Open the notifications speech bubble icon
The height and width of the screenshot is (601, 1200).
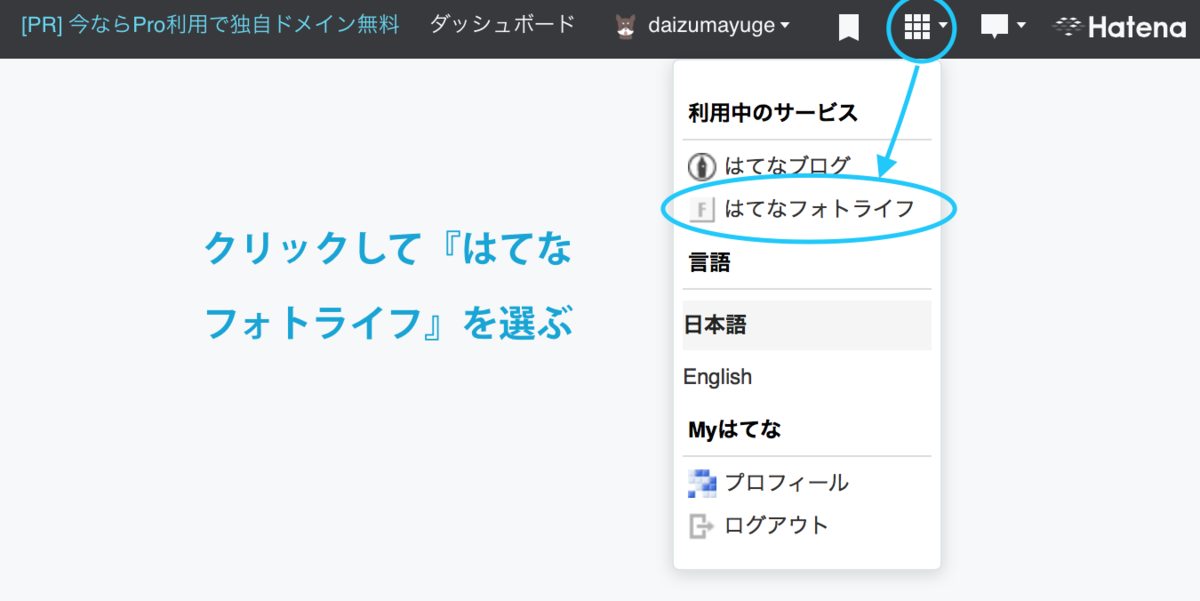[994, 27]
